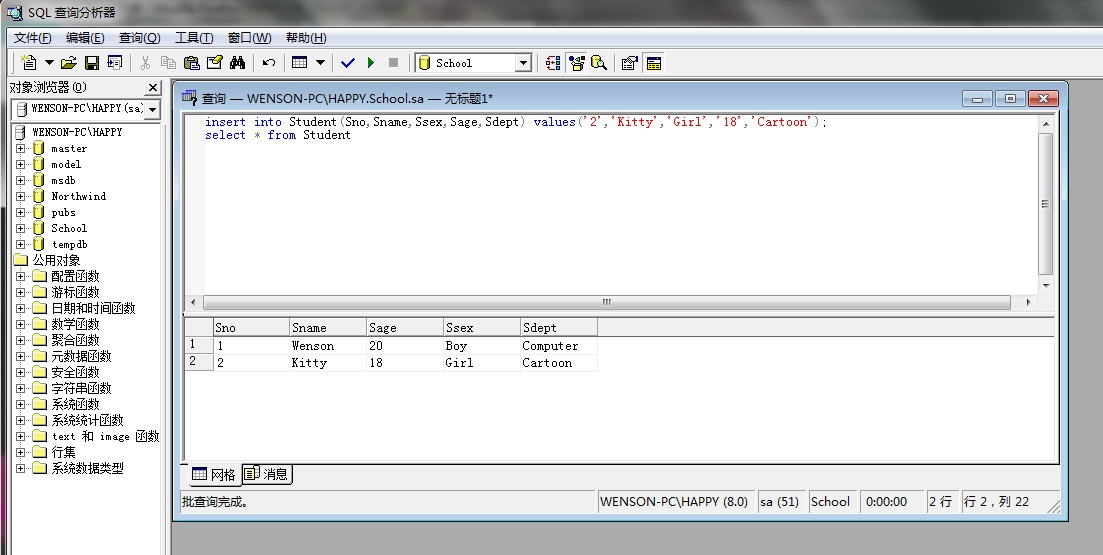
Task: Select the 公用对象 folder
Action: [x=56, y=260]
